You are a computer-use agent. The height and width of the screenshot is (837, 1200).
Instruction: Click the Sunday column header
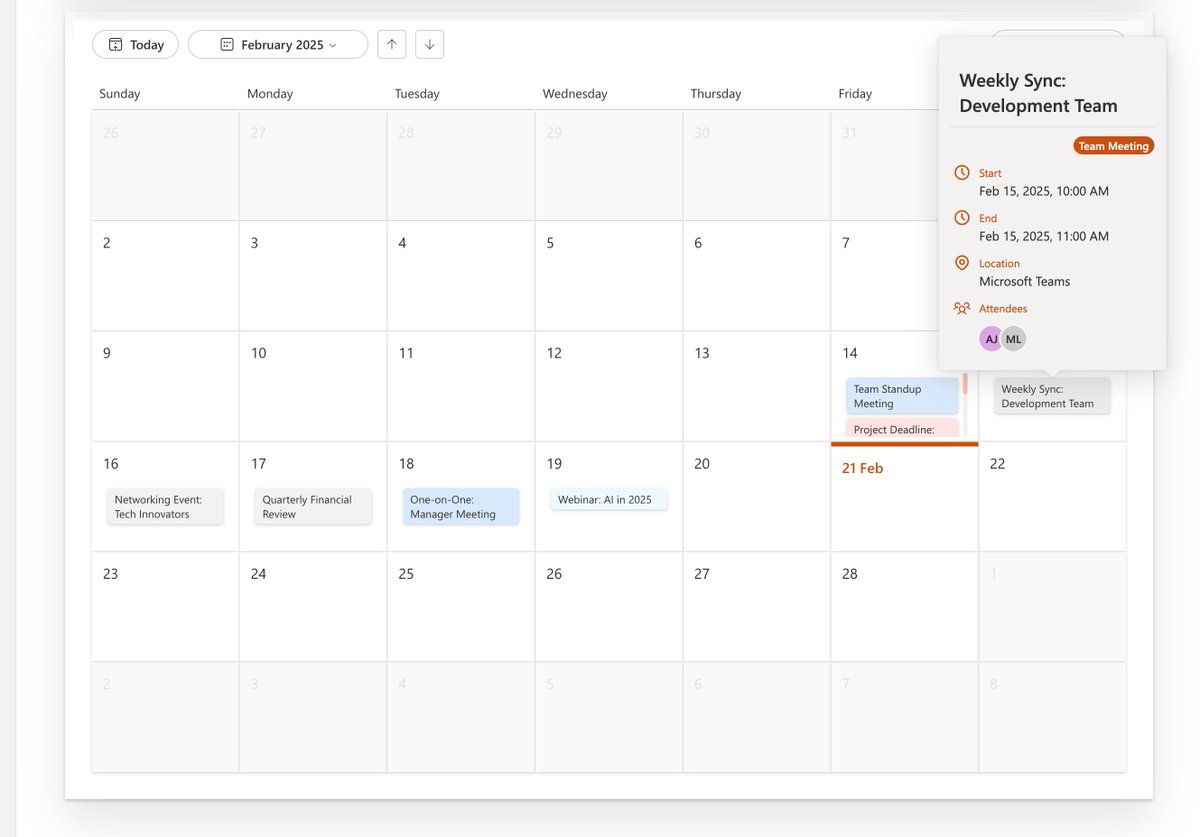(x=120, y=93)
